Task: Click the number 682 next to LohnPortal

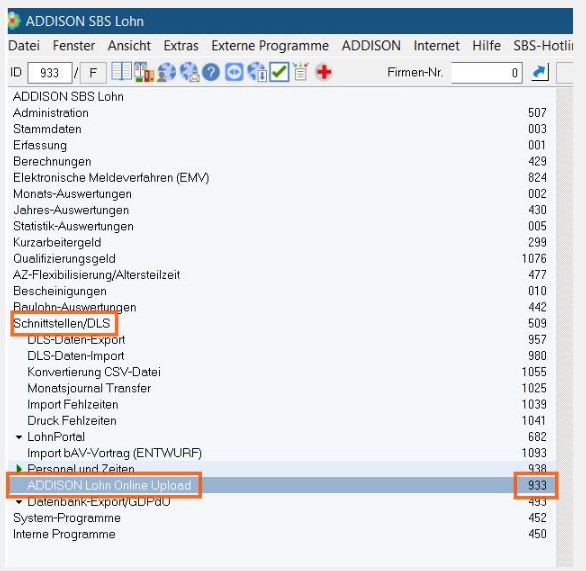Action: click(x=537, y=436)
